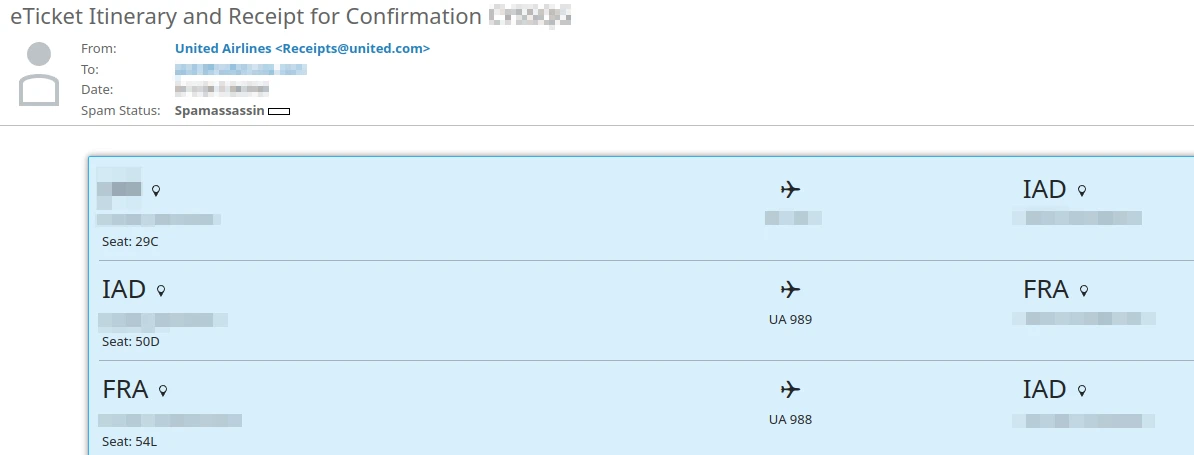Viewport: 1194px width, 455px height.
Task: Click the location pin beside first-row destination IAD
Action: [1082, 190]
